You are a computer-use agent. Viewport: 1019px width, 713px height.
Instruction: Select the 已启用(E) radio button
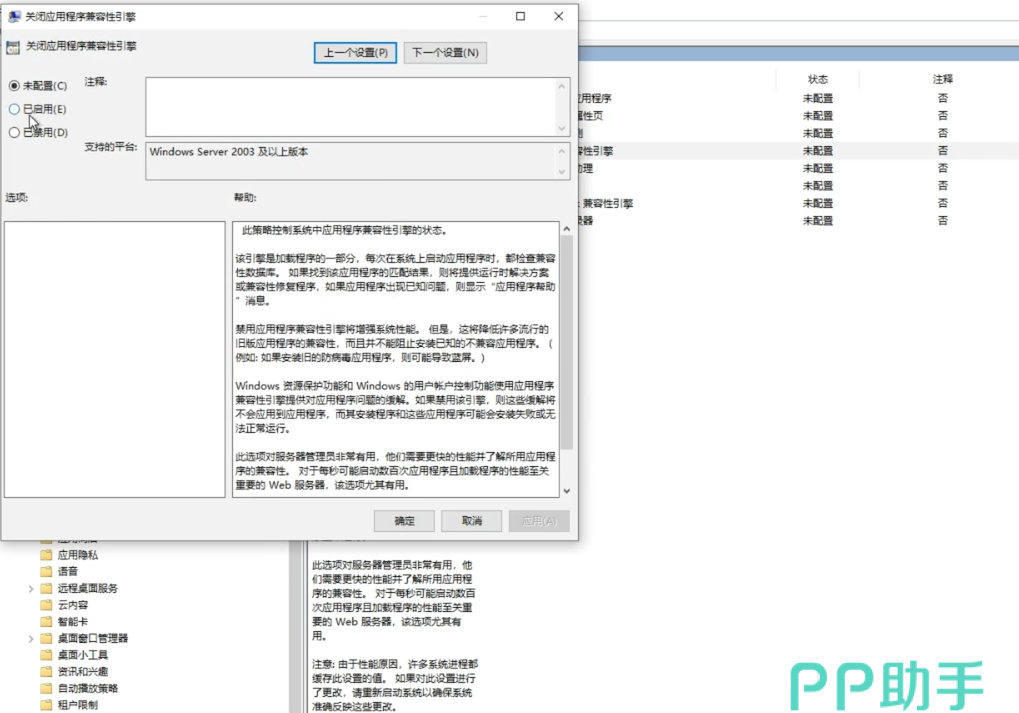[14, 109]
